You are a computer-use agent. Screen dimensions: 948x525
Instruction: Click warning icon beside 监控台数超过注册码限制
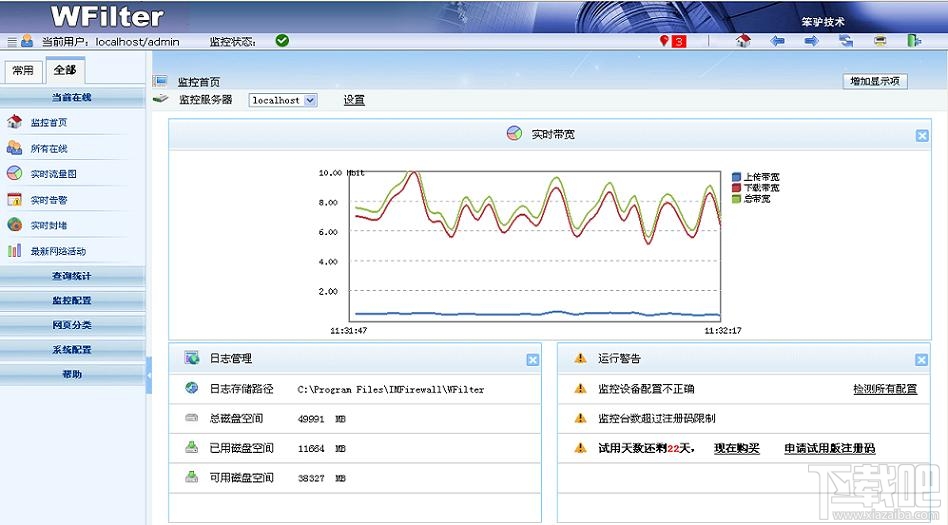point(580,418)
